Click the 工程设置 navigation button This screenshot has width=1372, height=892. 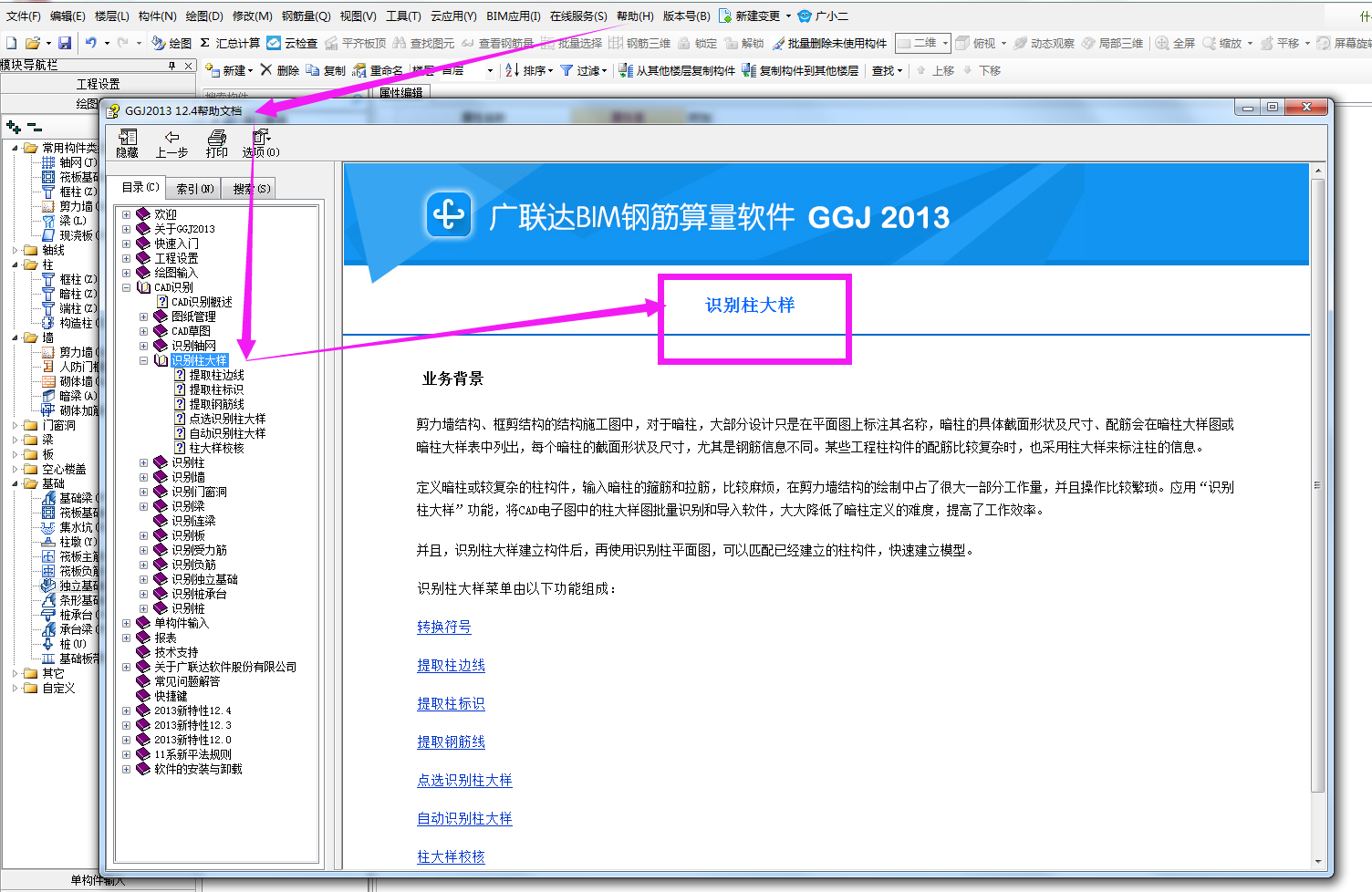click(98, 84)
